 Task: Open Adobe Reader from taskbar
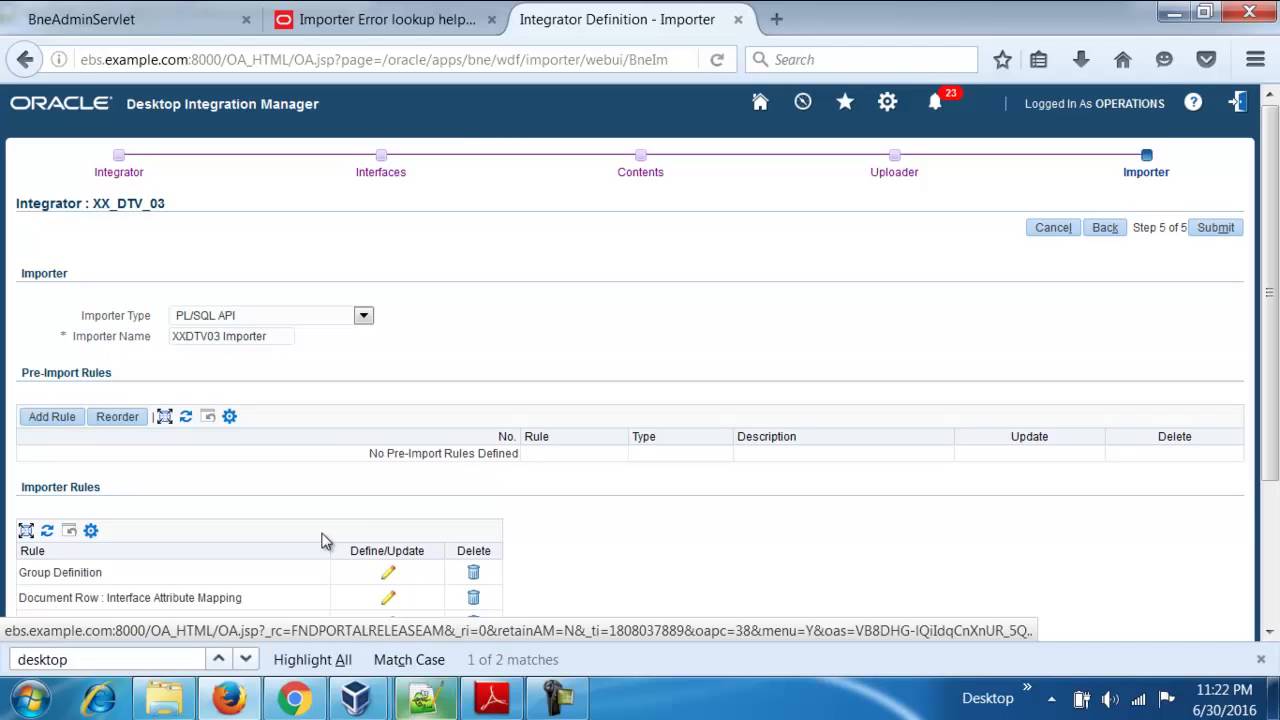pos(491,698)
